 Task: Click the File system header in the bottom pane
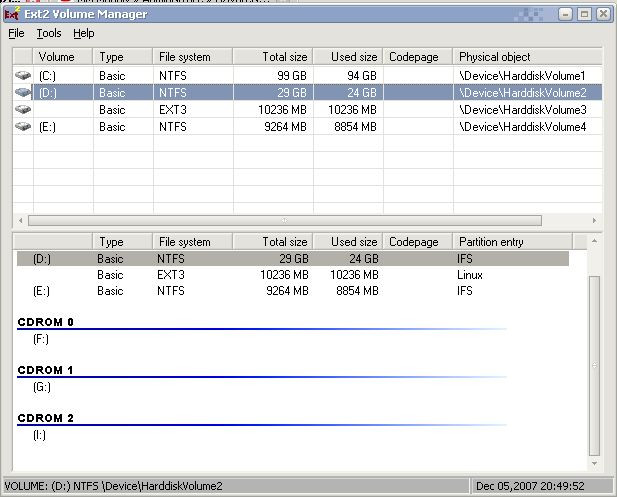point(193,242)
